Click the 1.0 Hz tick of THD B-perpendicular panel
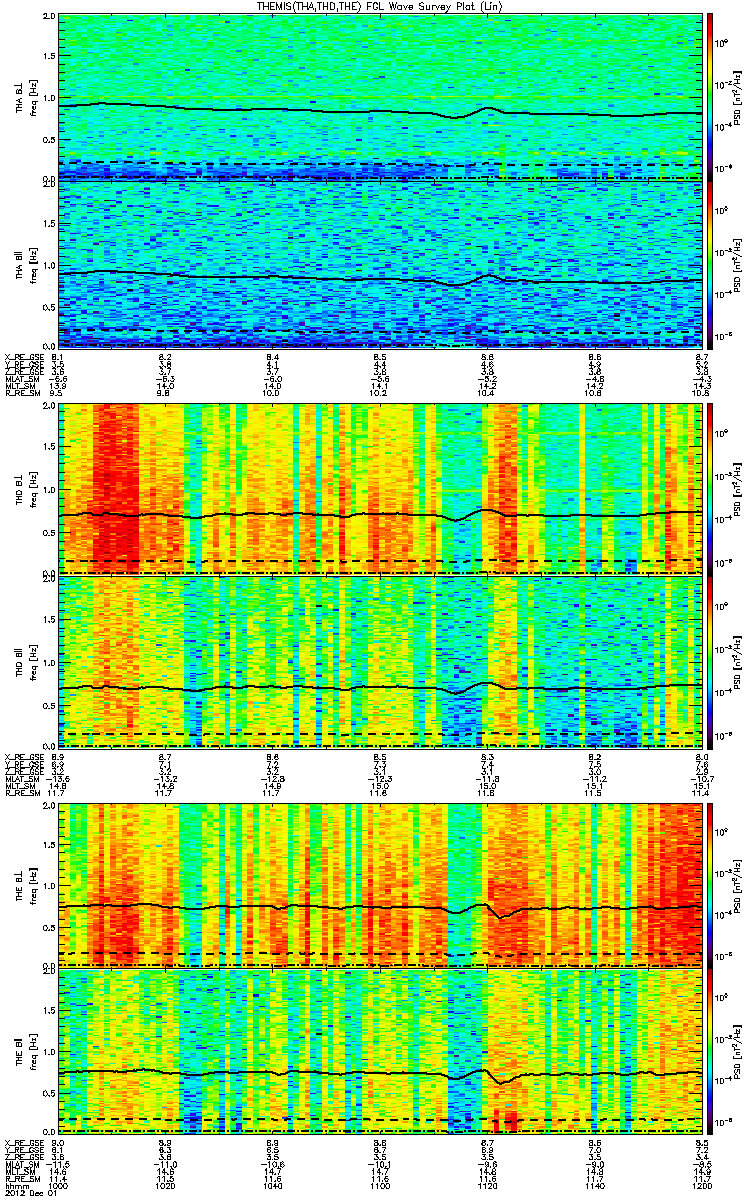The width and height of the screenshot is (750, 1200). pos(50,490)
